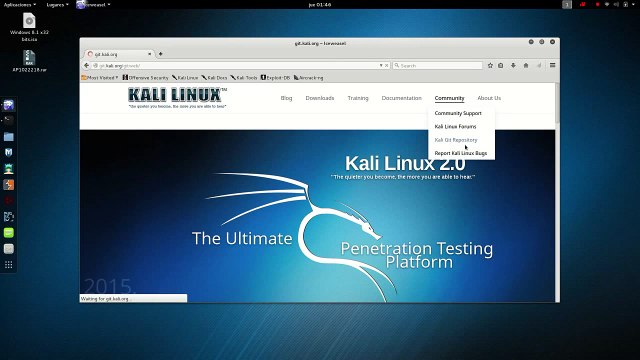Viewport: 640px width, 360px height.
Task: Click the workspace indicator in top bar
Action: click(x=567, y=4)
